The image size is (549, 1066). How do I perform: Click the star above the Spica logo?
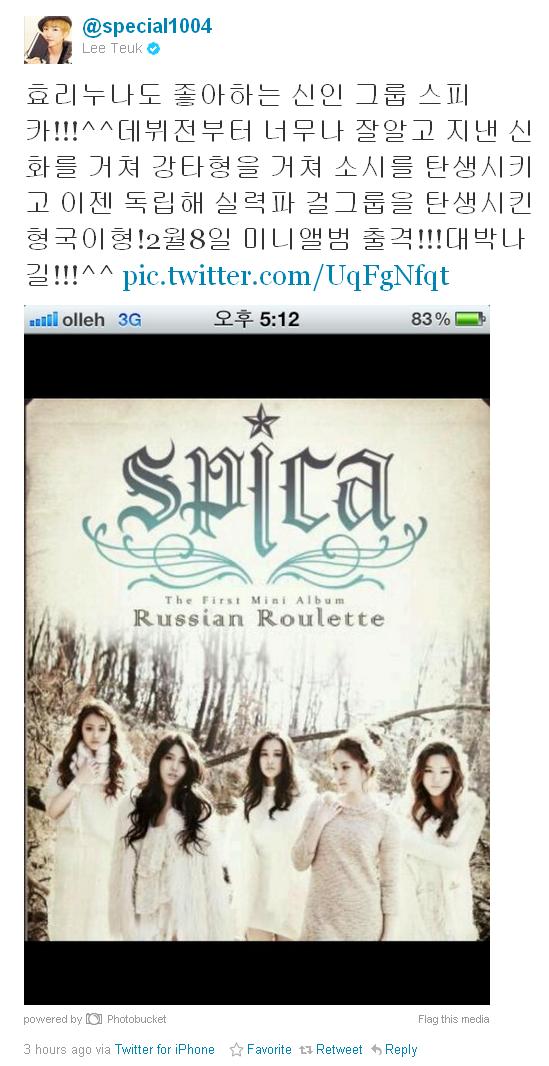[x=261, y=422]
